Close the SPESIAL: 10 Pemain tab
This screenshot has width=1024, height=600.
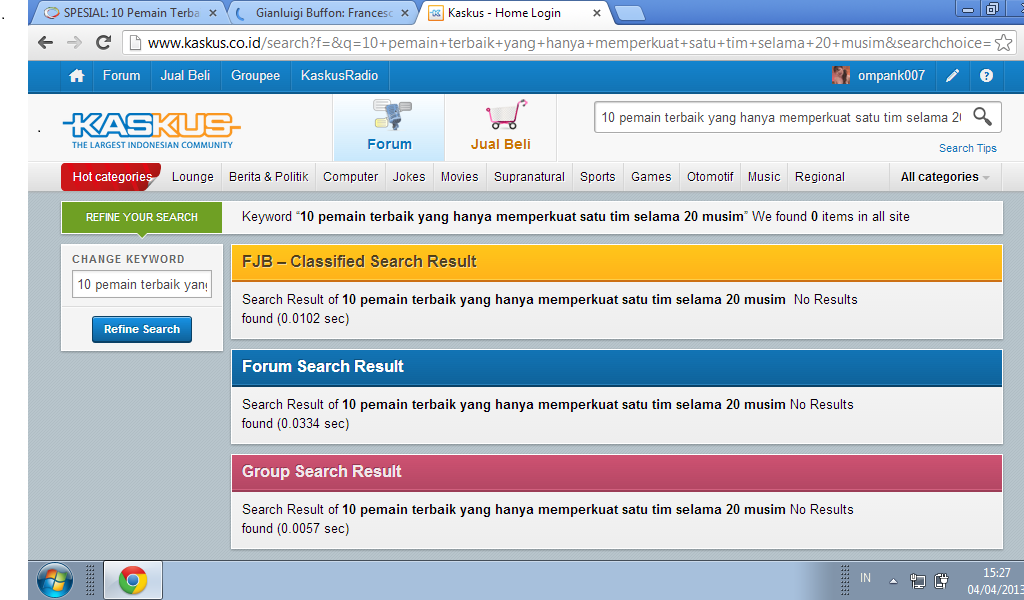212,13
